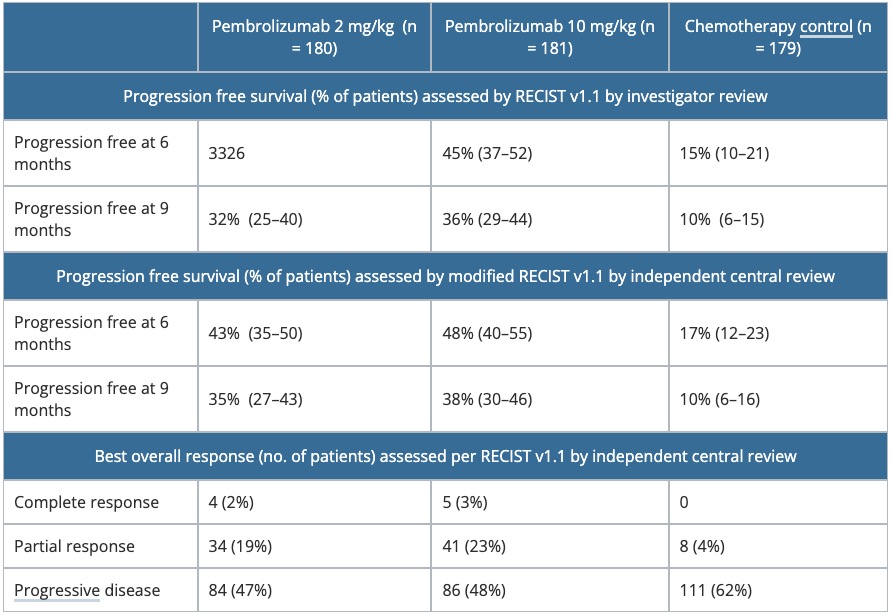Select the "41 (23%)" partial response cell
The image size is (892, 615).
click(475, 547)
